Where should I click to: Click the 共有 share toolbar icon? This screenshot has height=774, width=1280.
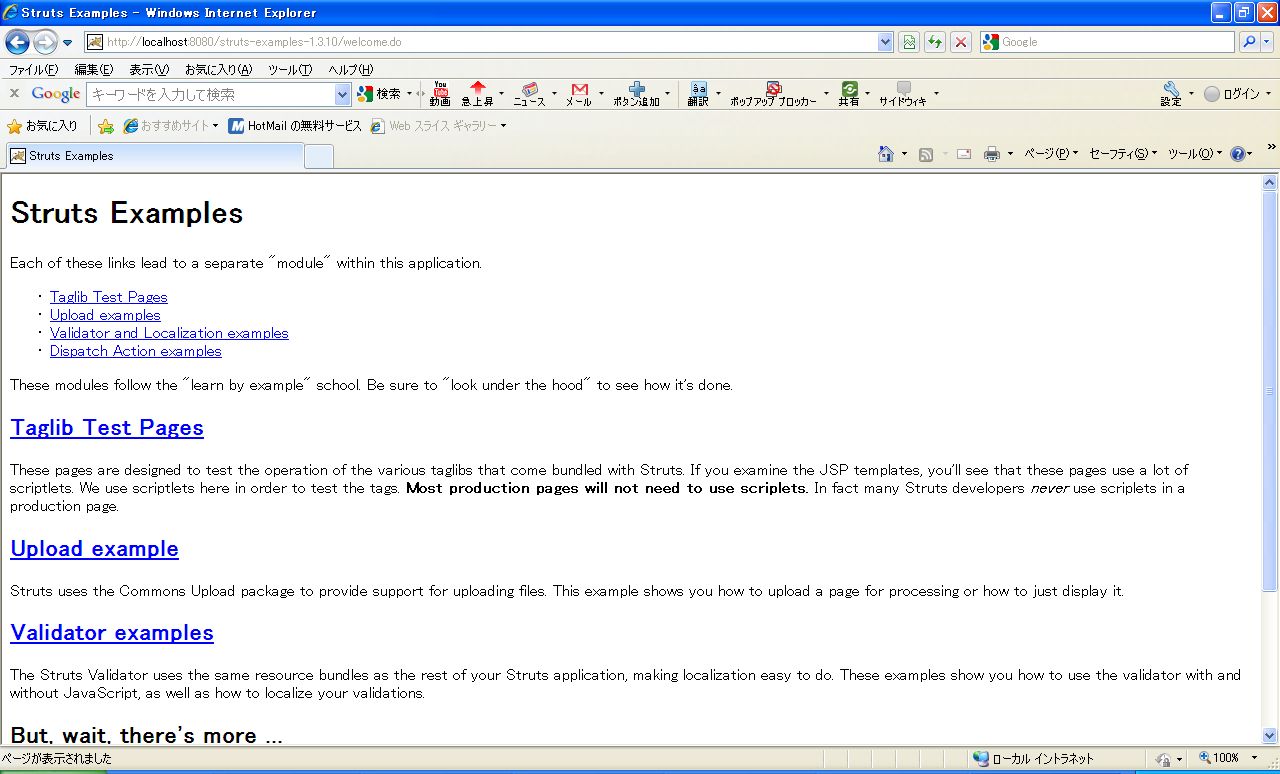click(x=849, y=94)
